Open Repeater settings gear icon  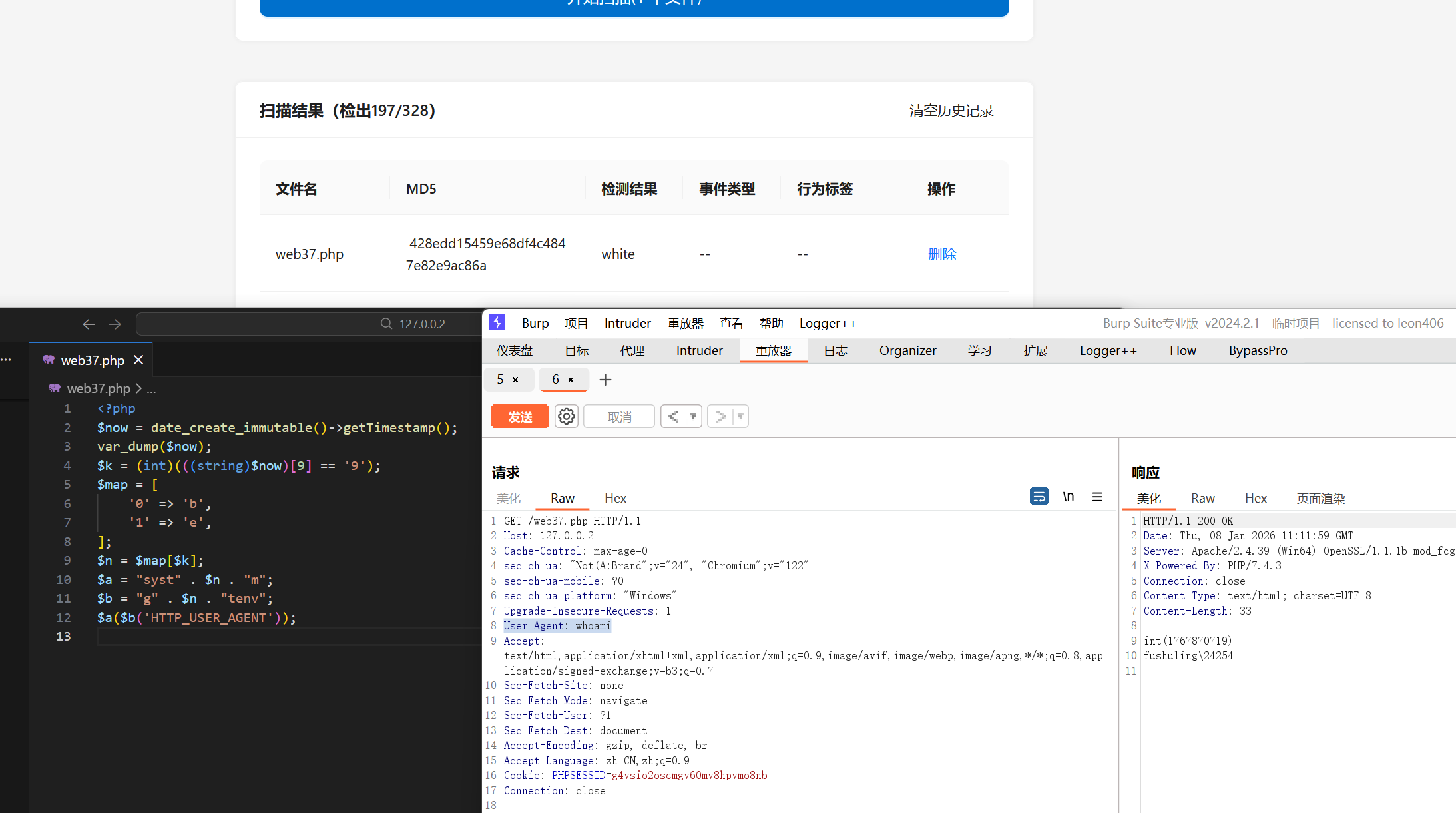click(567, 417)
